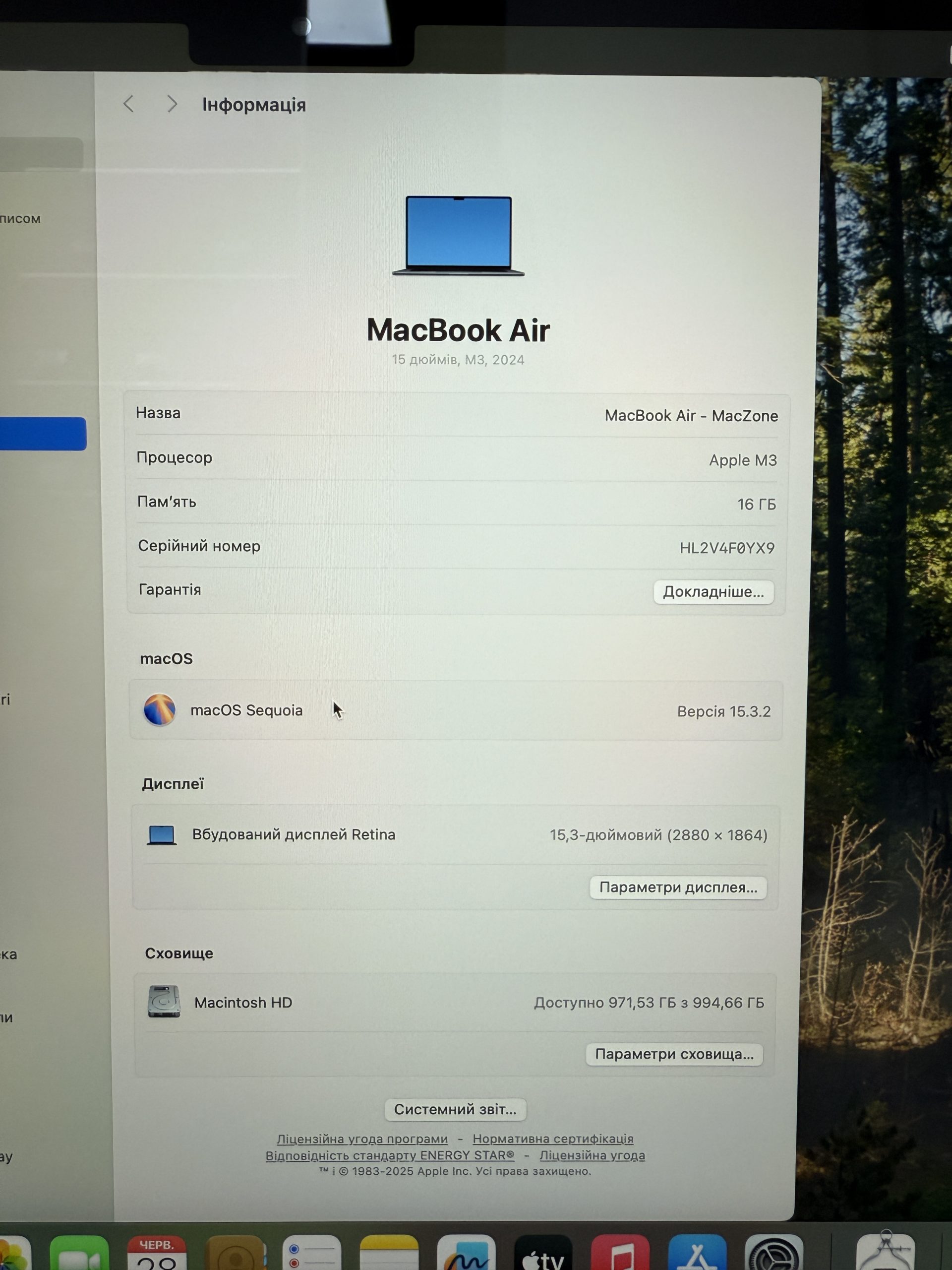
Task: Open FaceTime from the Dock
Action: (x=79, y=1253)
